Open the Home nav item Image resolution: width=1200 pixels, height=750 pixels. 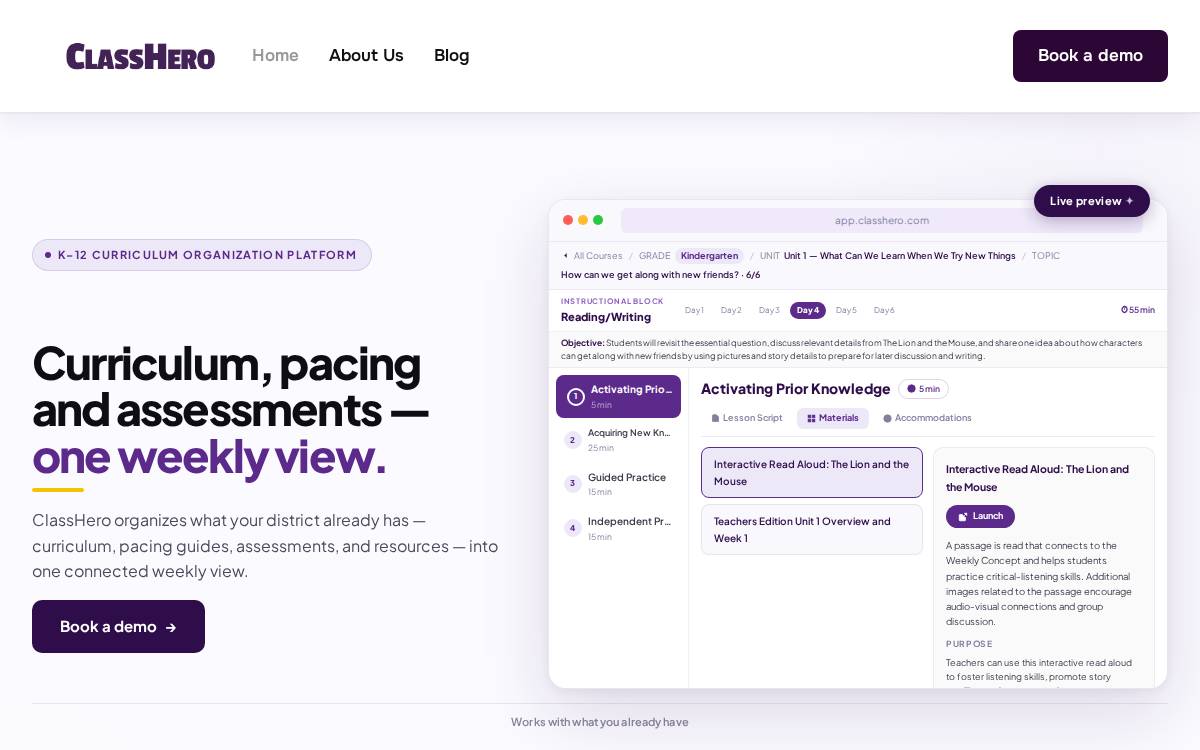(275, 56)
